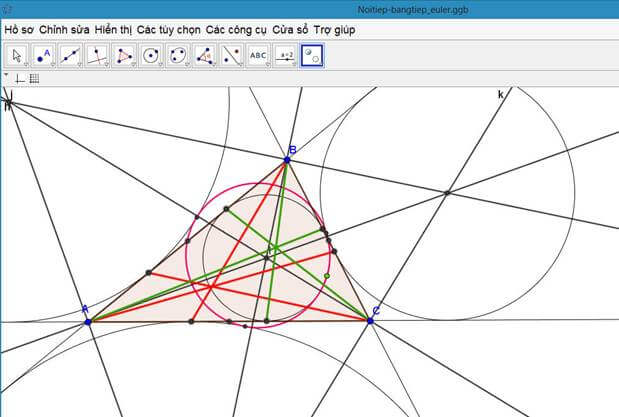619x417 pixels.
Task: Open the Hiển thị menu
Action: pyautogui.click(x=113, y=30)
